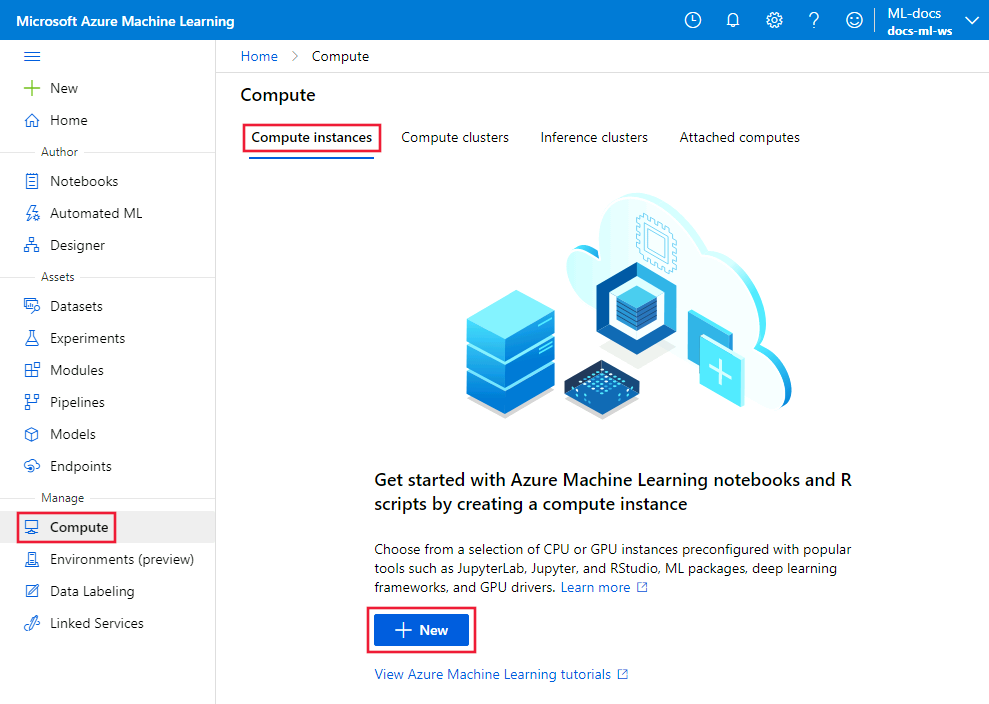The height and width of the screenshot is (704, 989).
Task: Open the settings gear
Action: [x=774, y=19]
